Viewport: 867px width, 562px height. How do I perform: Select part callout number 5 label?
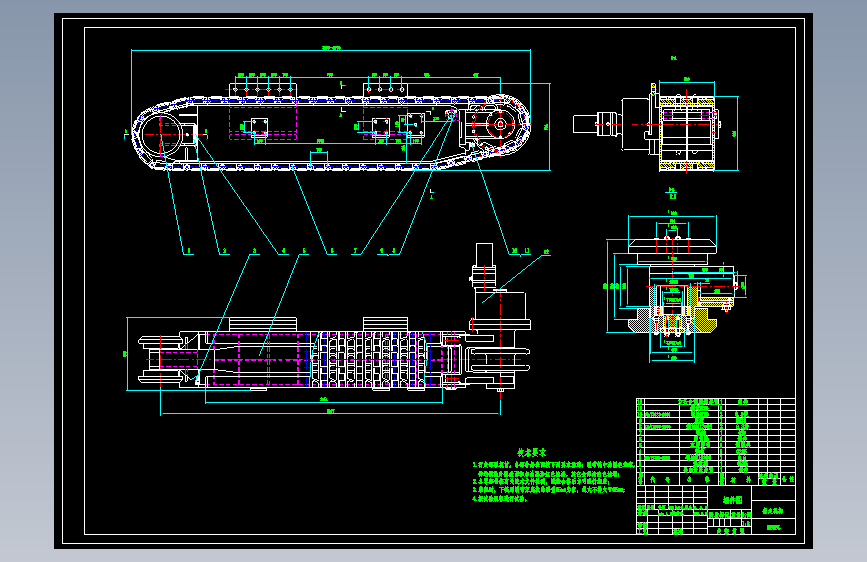coord(304,251)
